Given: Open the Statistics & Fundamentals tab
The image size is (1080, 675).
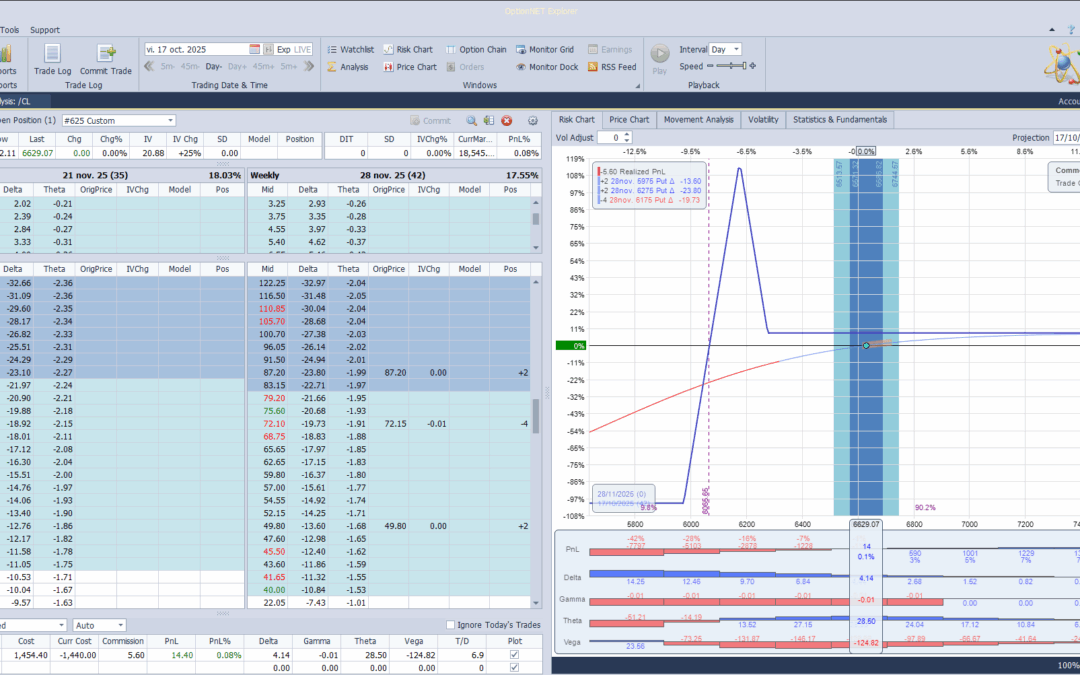Looking at the screenshot, I should [x=839, y=119].
